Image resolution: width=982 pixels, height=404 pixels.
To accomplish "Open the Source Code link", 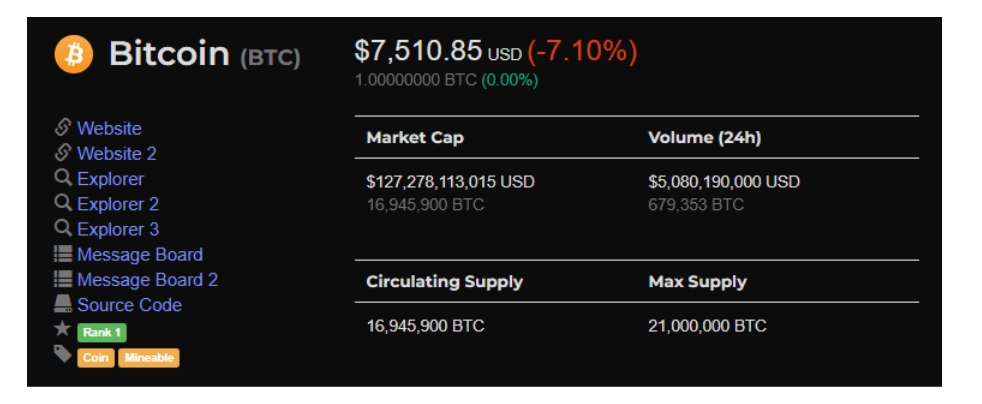I will 129,305.
